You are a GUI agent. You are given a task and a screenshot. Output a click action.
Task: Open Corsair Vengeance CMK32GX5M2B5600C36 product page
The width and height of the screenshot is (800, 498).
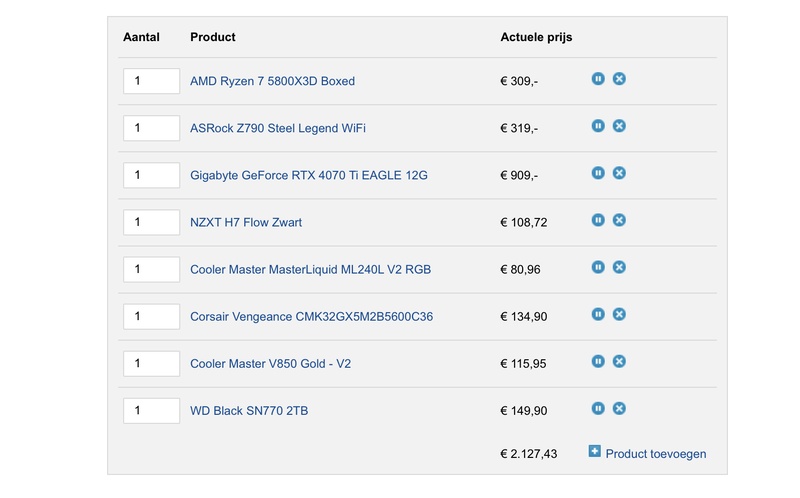click(311, 317)
